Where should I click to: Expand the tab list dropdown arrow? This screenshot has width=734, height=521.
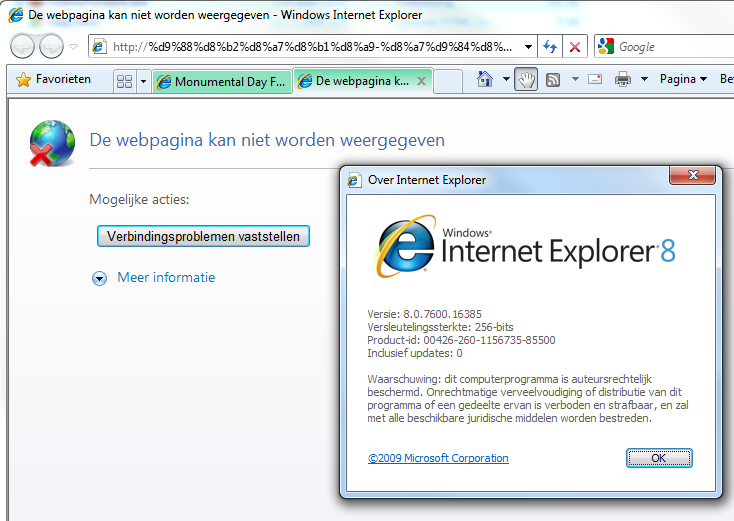(x=143, y=81)
